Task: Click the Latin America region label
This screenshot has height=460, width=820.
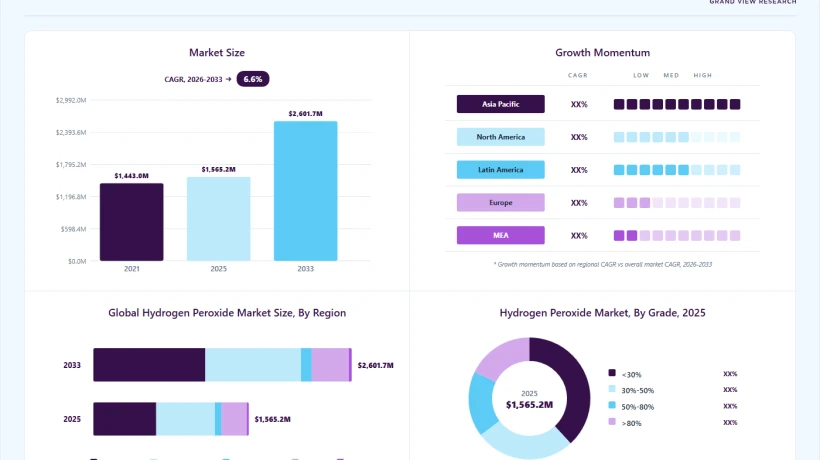Action: [x=500, y=170]
